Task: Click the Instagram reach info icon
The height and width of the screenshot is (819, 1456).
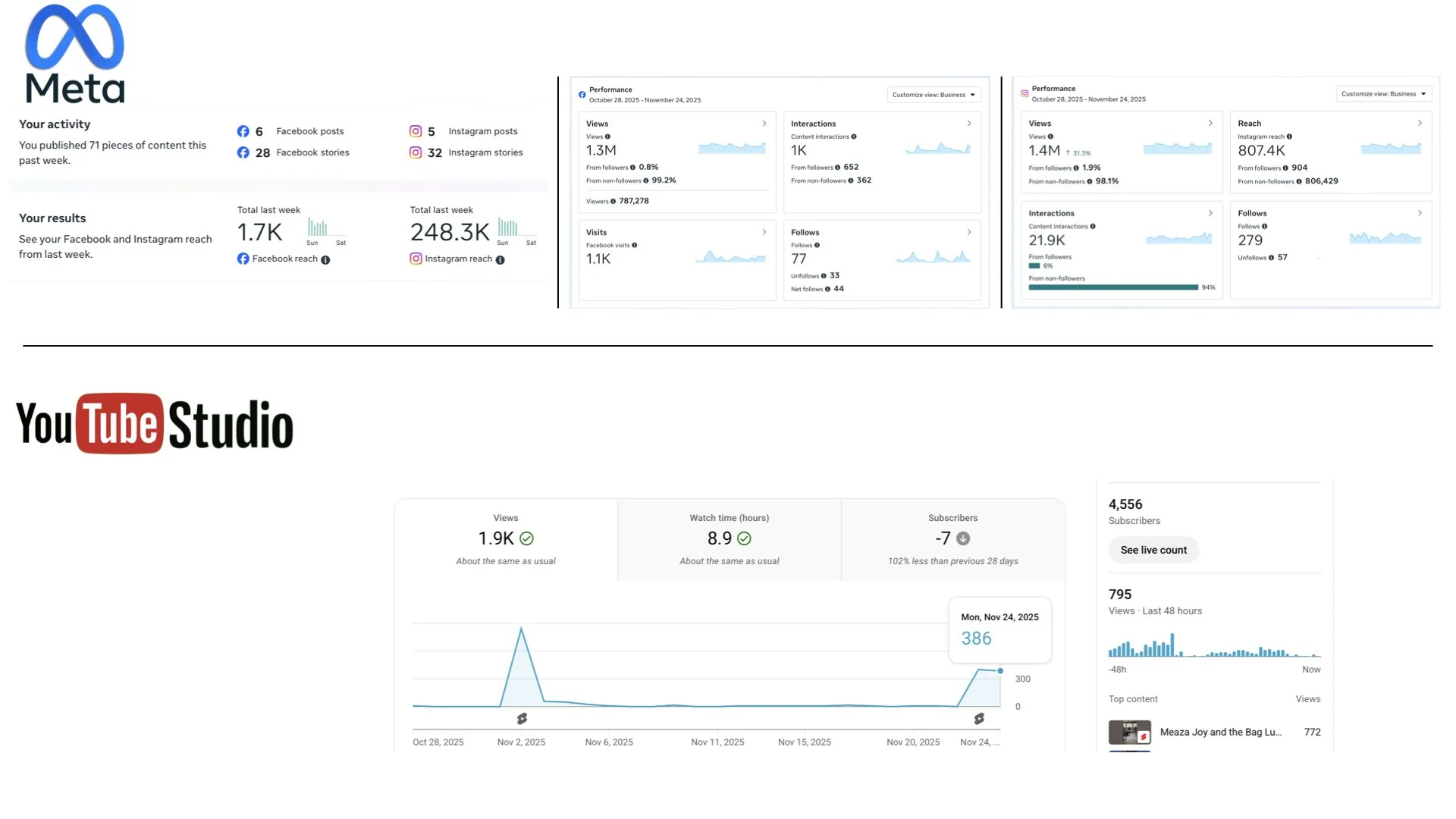Action: coord(500,260)
